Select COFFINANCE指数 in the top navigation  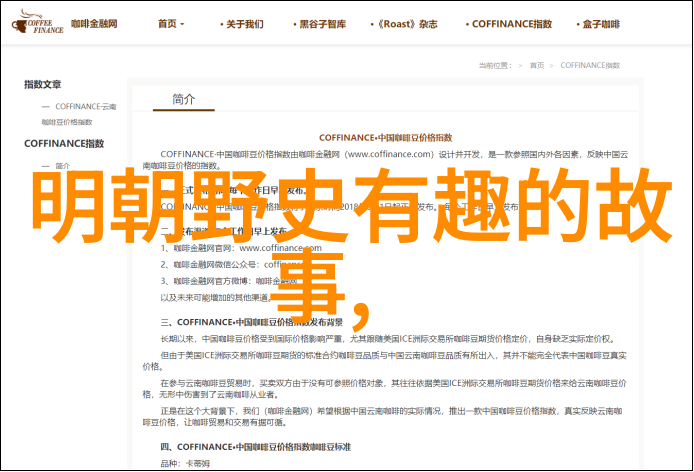pos(509,24)
